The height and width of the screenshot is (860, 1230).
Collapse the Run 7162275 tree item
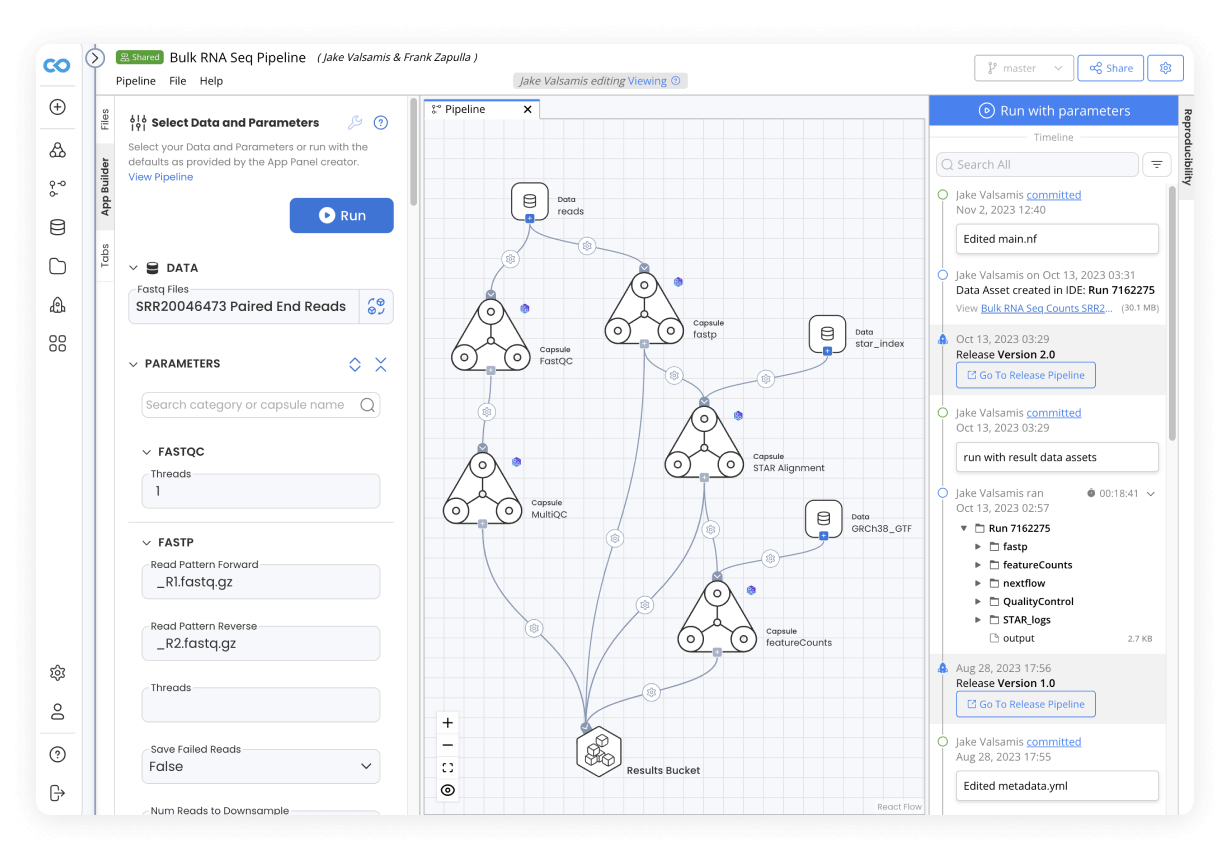pyautogui.click(x=965, y=527)
